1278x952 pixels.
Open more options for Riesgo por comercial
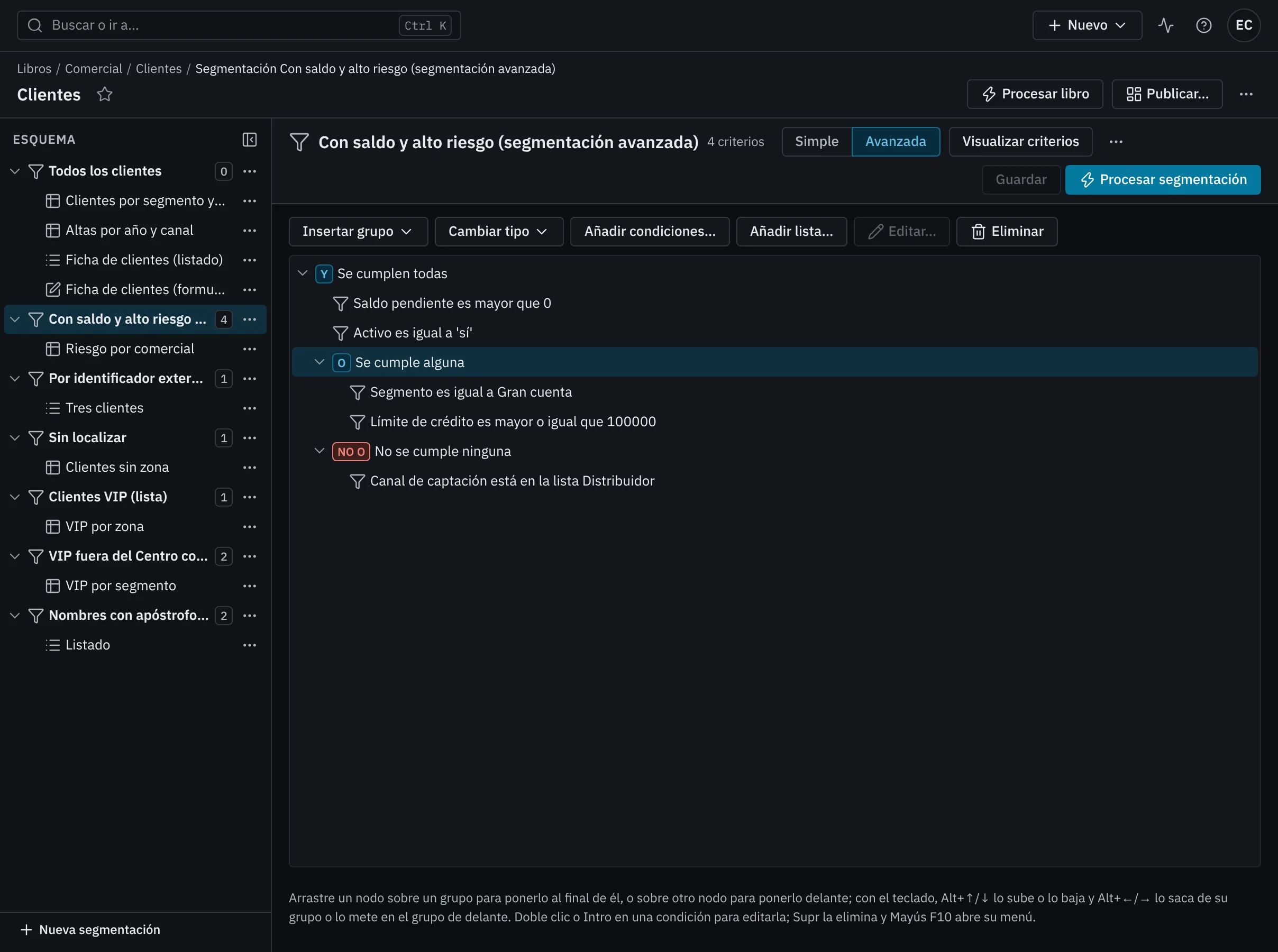click(250, 349)
